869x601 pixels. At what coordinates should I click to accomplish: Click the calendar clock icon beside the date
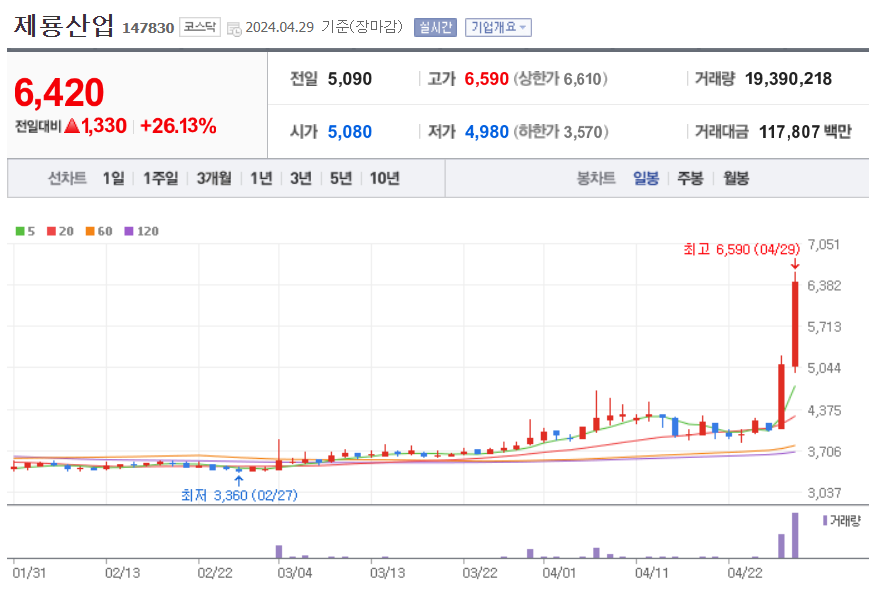[234, 29]
